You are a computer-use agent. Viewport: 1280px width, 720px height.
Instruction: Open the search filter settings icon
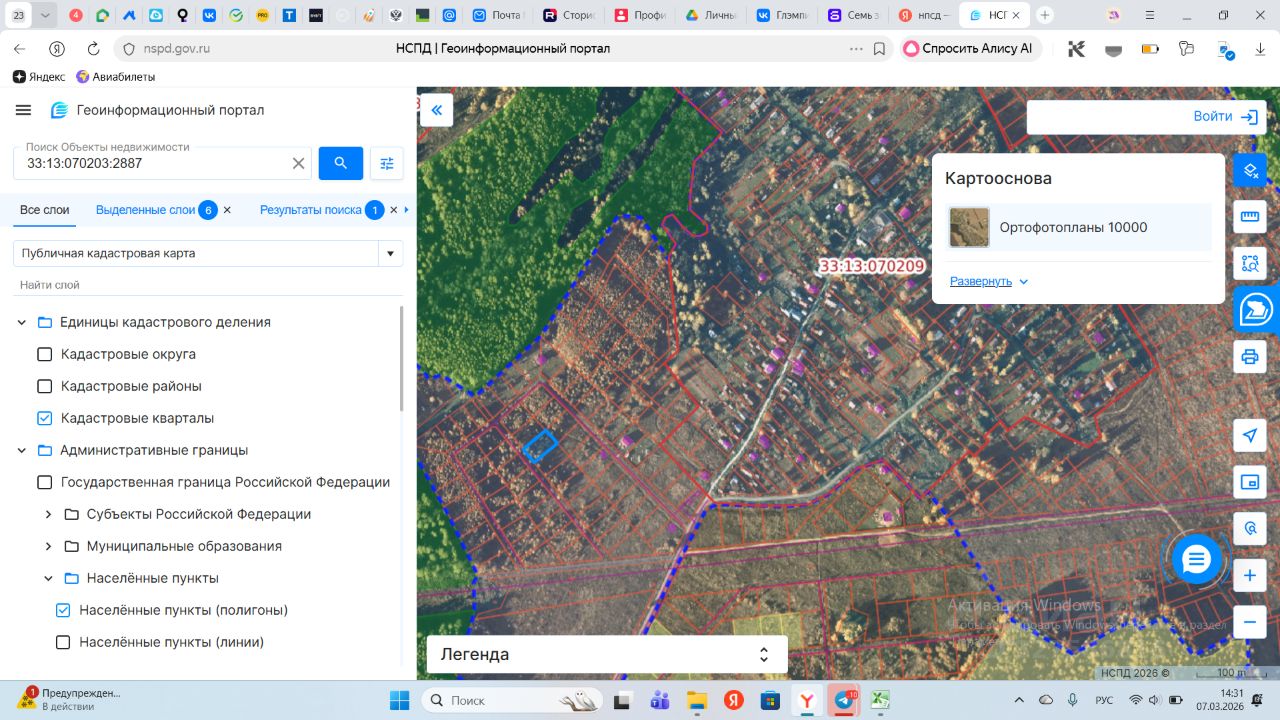point(387,163)
